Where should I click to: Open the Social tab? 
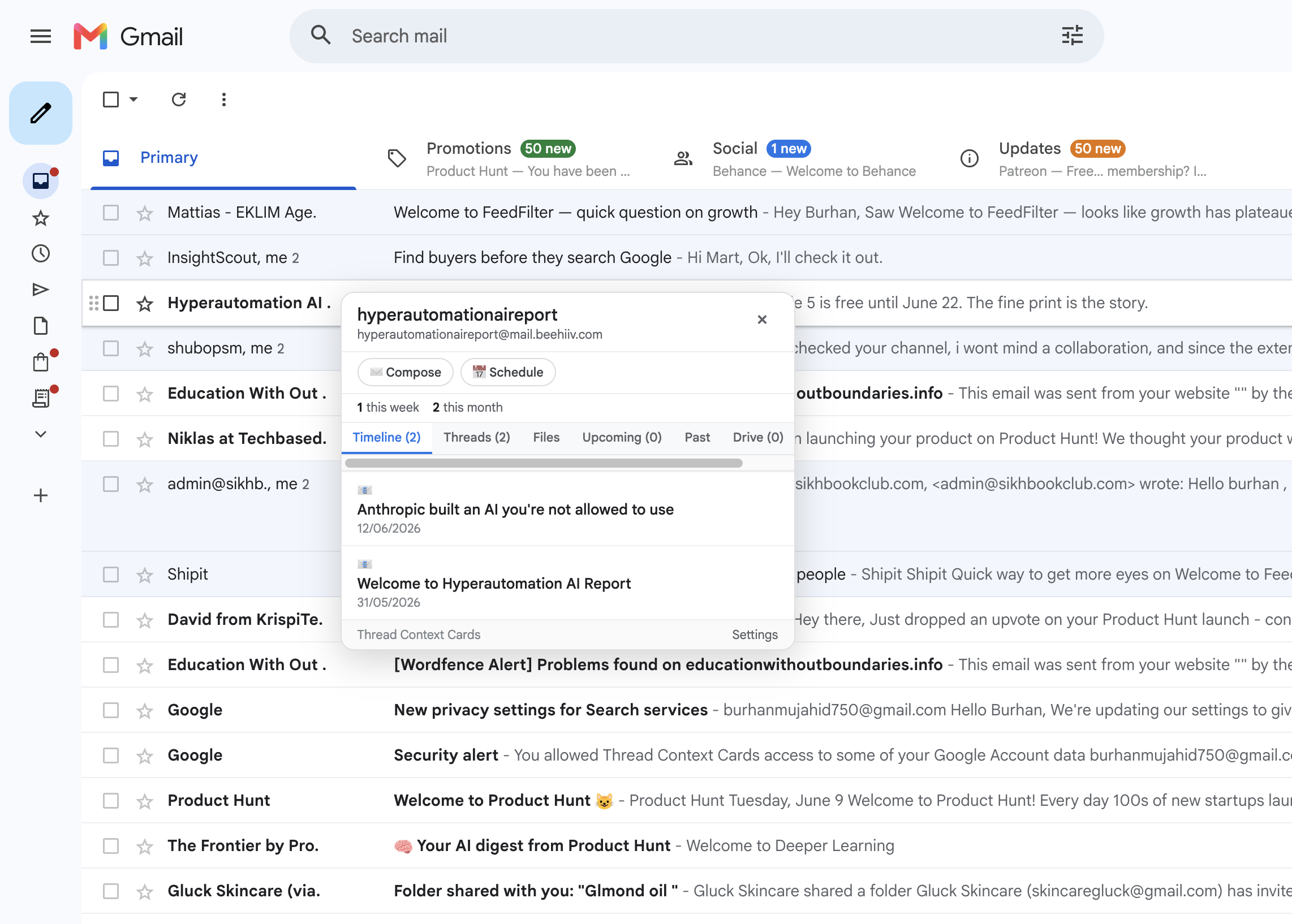[x=796, y=159]
